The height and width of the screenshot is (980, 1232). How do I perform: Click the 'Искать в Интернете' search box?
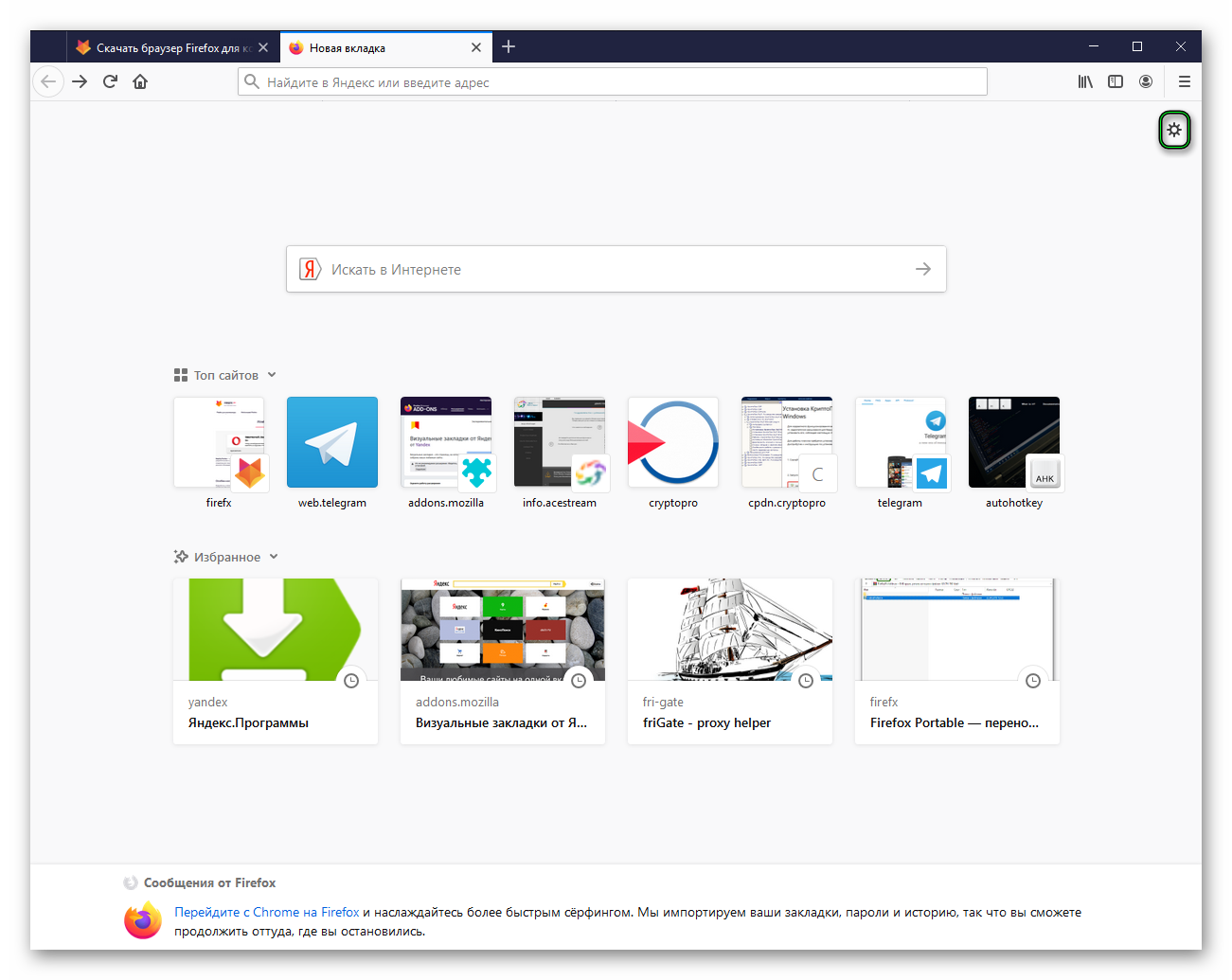click(616, 269)
